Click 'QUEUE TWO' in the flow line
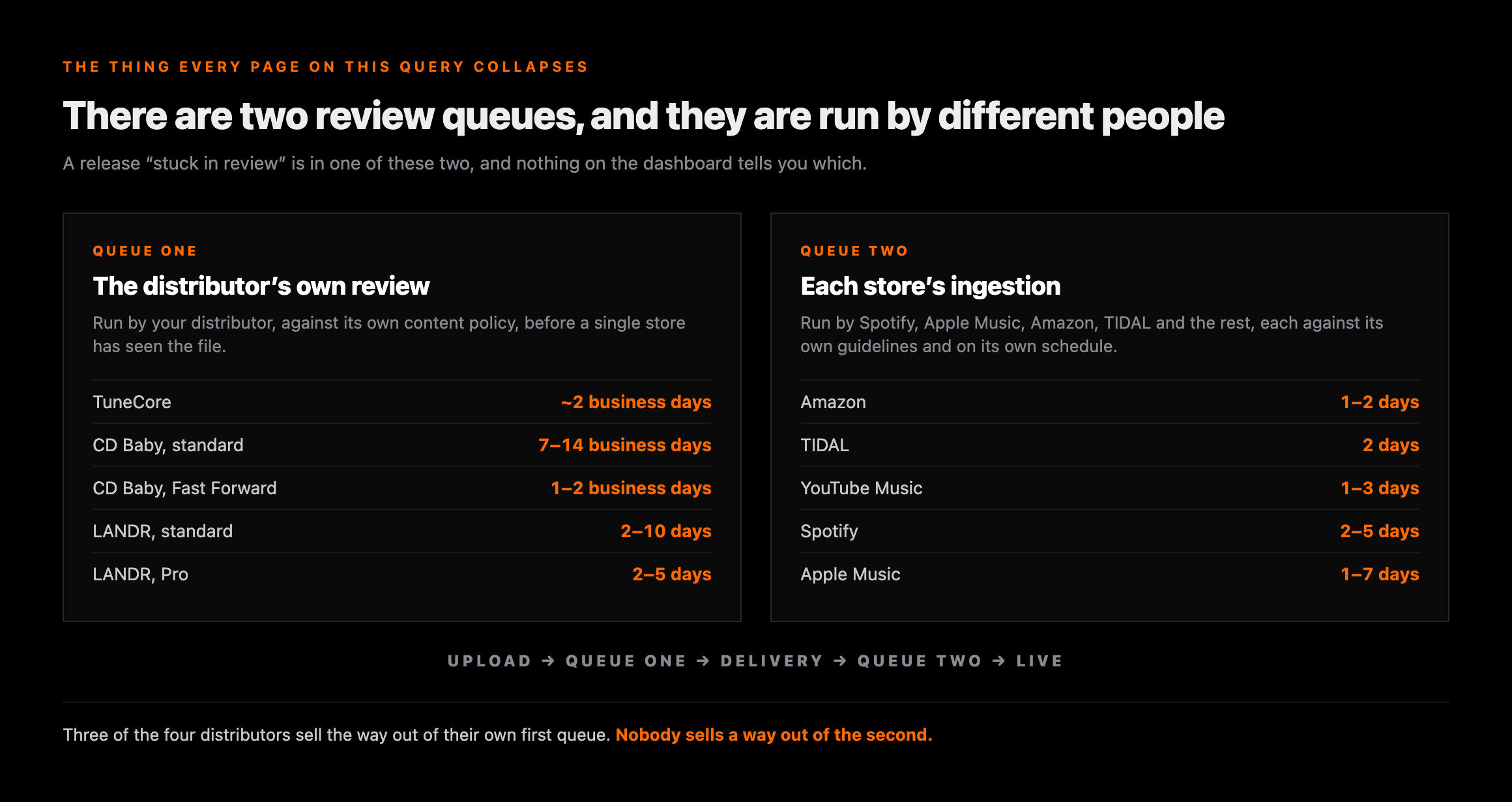Viewport: 1512px width, 802px height. click(x=920, y=661)
